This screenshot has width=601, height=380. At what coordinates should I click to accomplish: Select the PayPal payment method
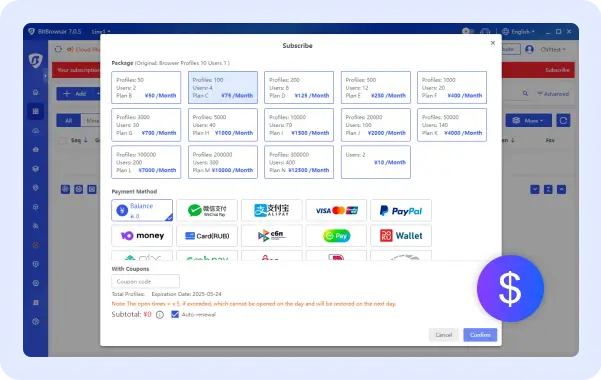401,210
